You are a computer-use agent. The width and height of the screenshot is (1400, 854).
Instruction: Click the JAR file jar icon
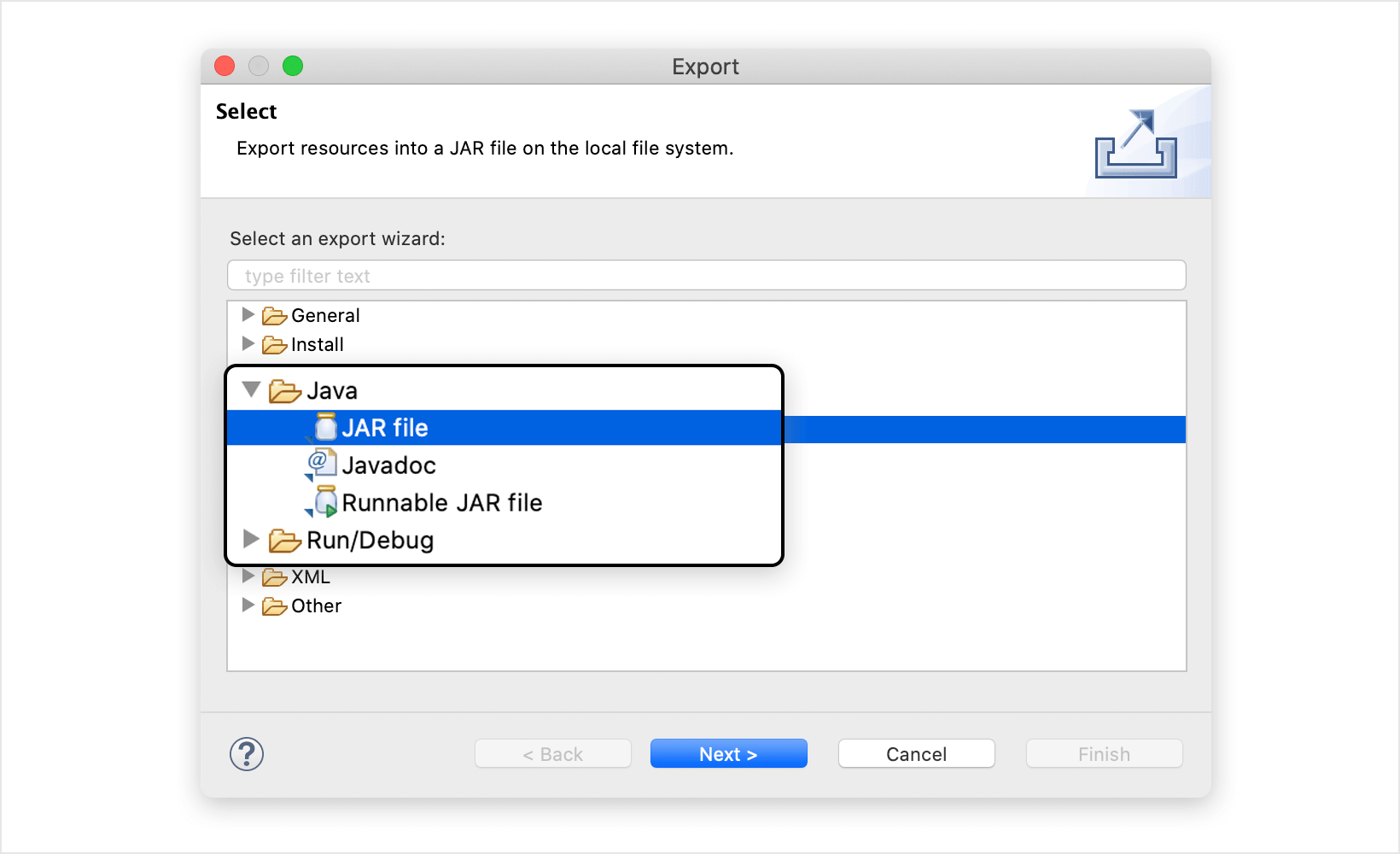click(x=325, y=427)
